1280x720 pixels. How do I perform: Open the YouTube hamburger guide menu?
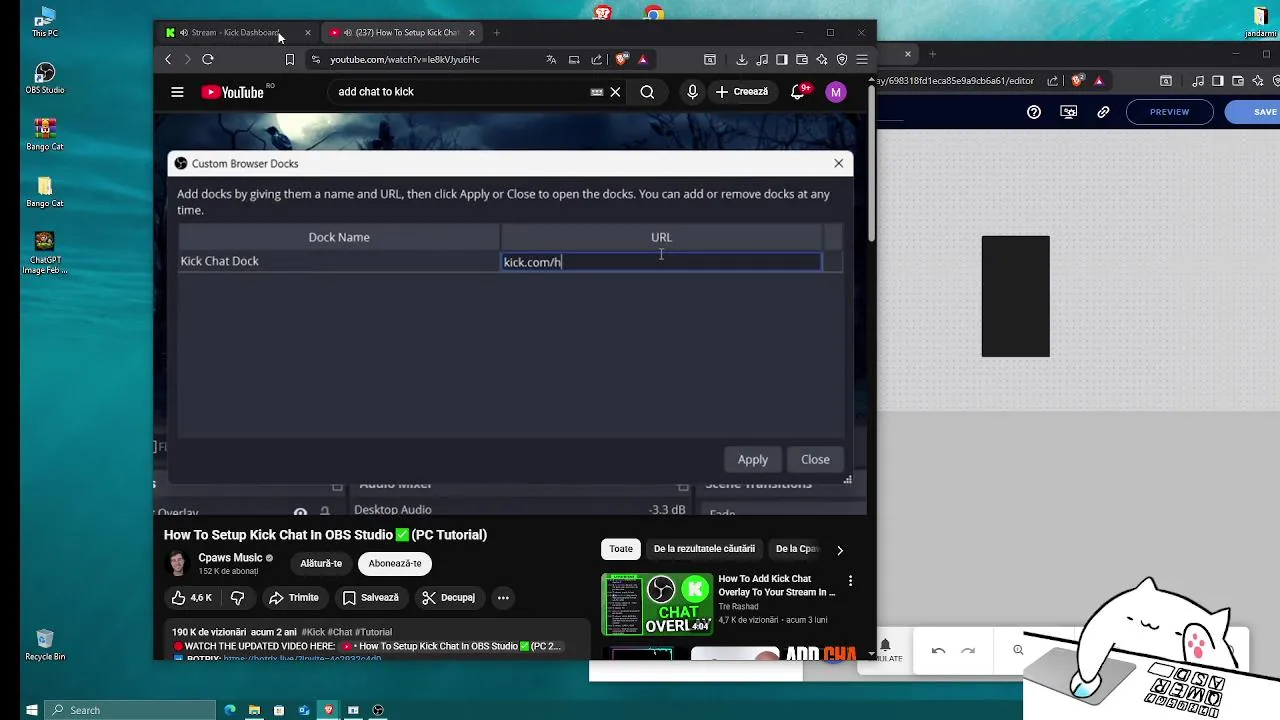coord(177,92)
